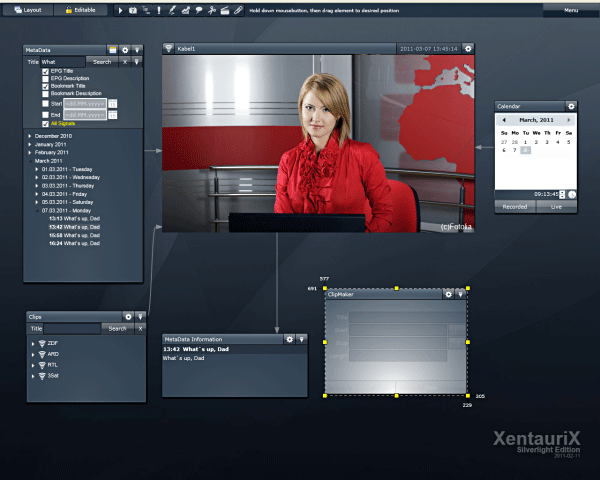Click the paperclip attachment icon
This screenshot has height=480, width=600.
(238, 10)
